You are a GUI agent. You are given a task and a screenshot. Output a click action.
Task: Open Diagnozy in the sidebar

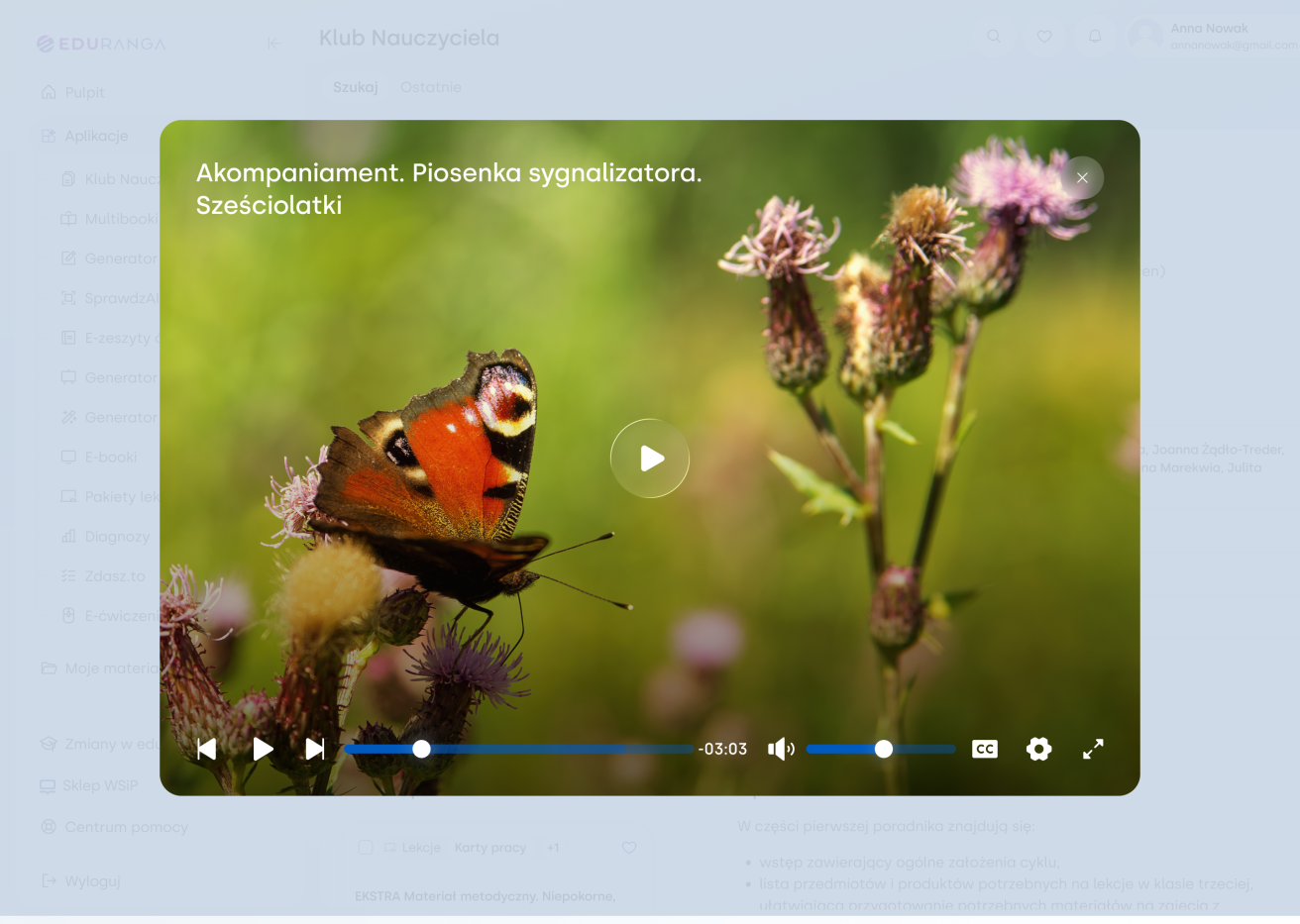tap(105, 536)
